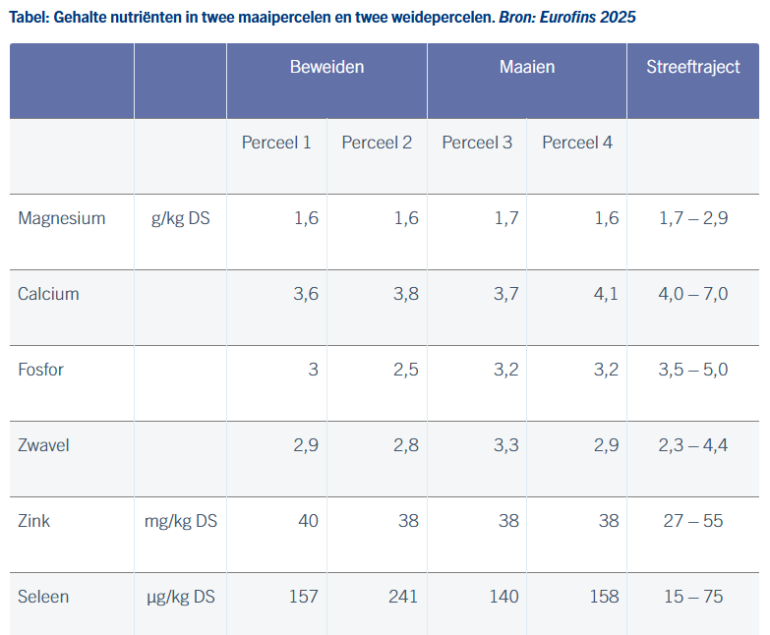Click the Fosfor row label

41,370
